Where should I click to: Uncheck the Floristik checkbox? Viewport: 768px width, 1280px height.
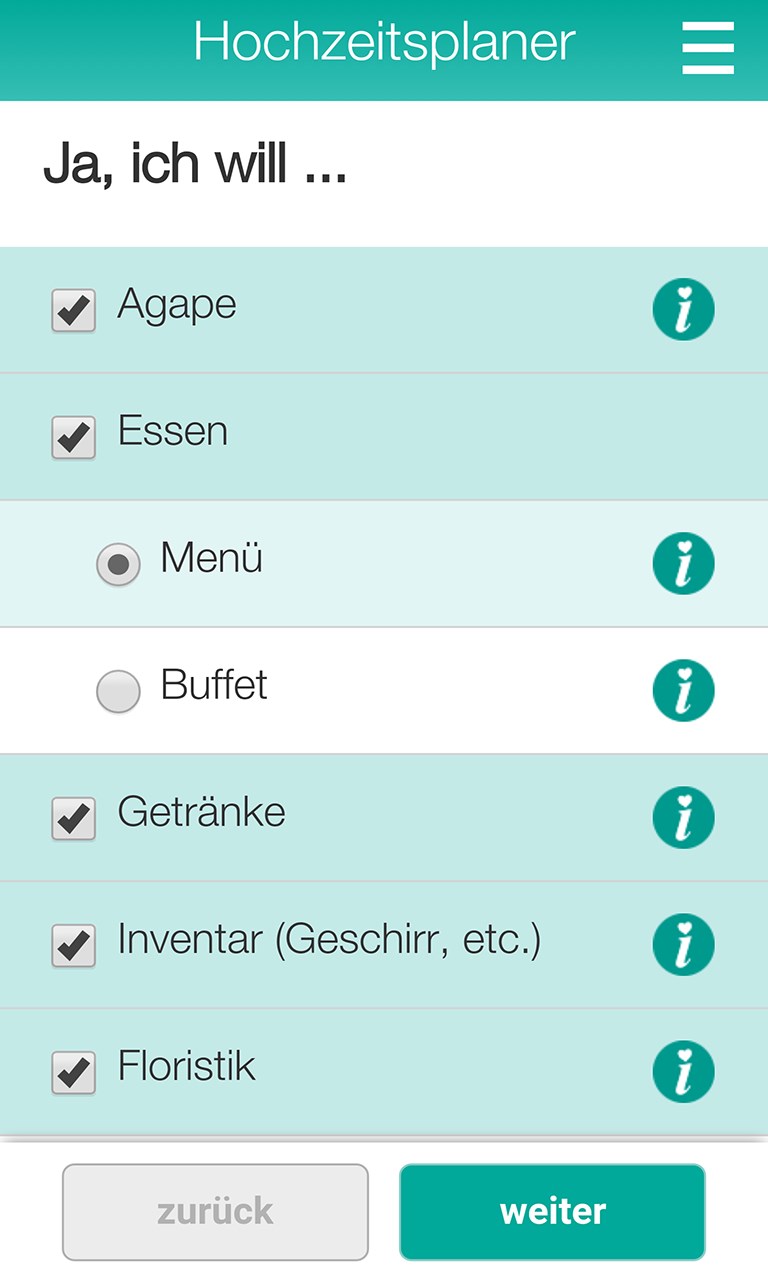coord(74,1073)
